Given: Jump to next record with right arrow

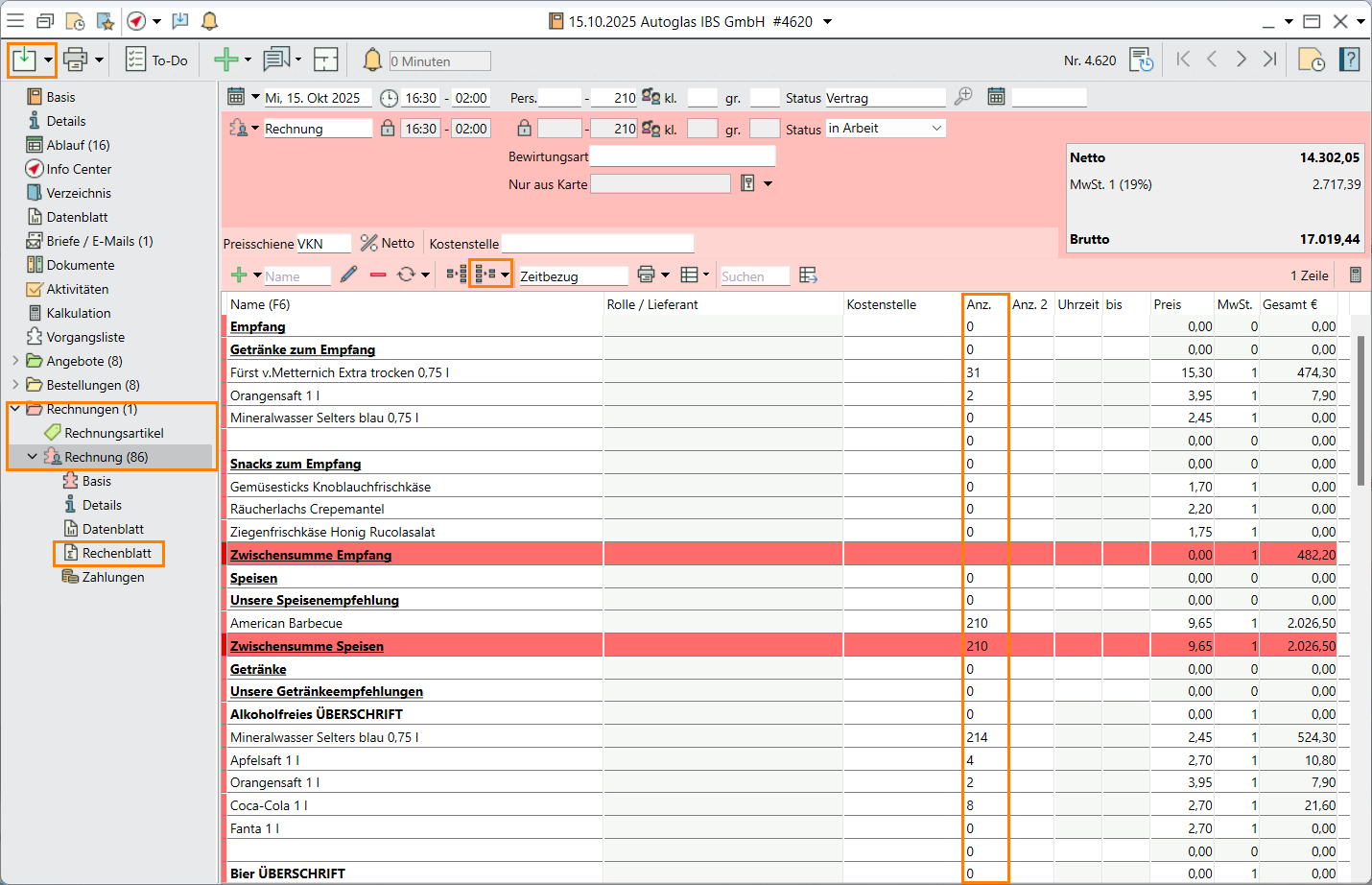Looking at the screenshot, I should click(x=1242, y=60).
